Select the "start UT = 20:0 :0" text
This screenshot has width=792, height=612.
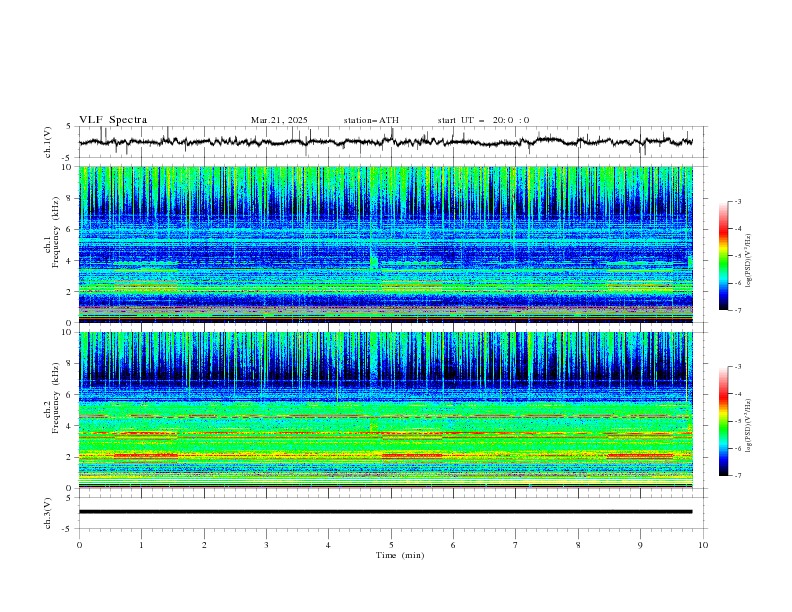(483, 120)
